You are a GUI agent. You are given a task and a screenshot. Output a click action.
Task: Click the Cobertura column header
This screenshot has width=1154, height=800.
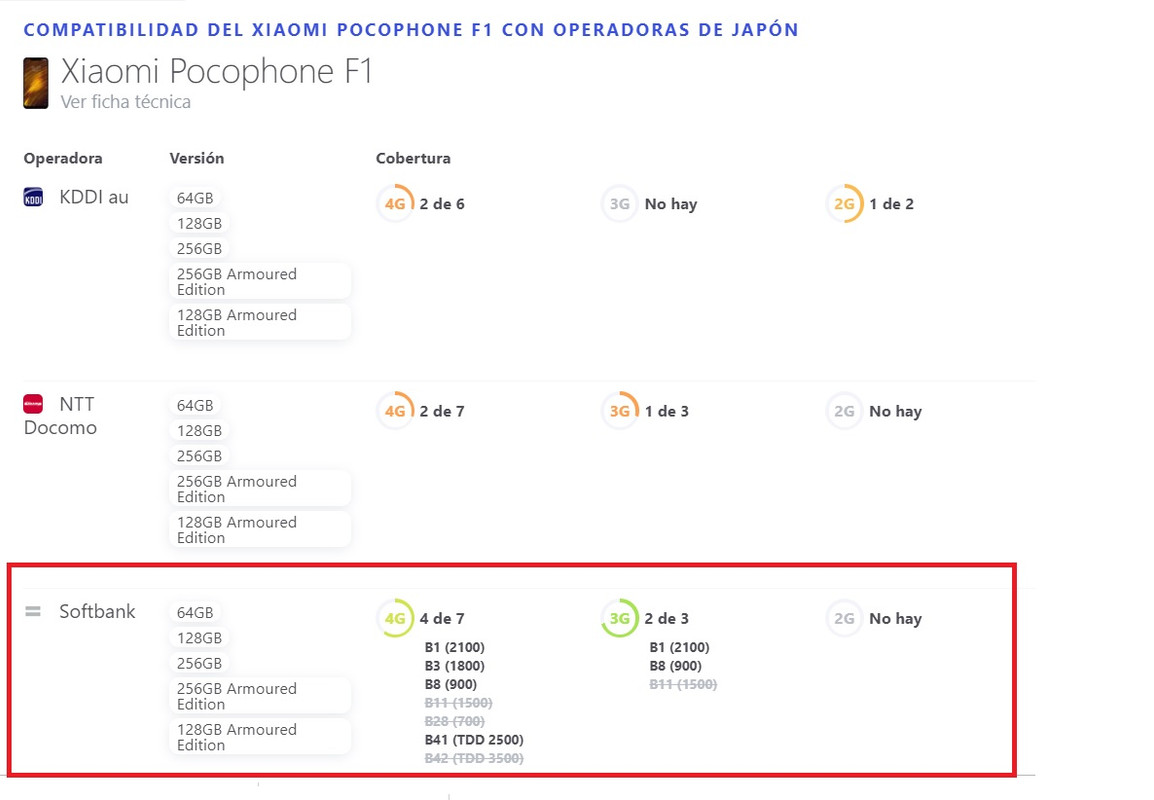pyautogui.click(x=413, y=158)
